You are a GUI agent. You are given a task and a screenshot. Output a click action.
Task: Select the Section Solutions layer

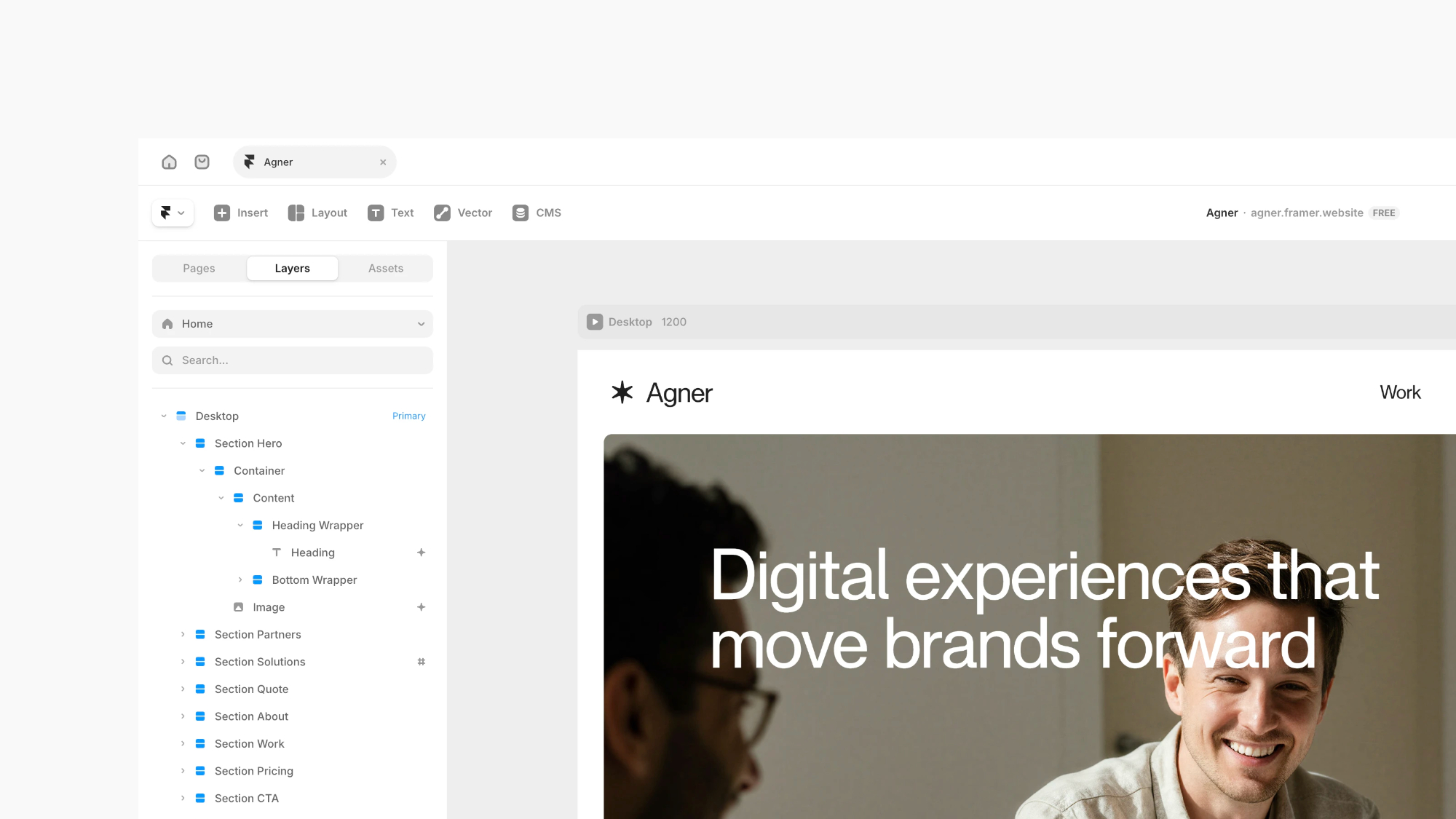(293, 662)
